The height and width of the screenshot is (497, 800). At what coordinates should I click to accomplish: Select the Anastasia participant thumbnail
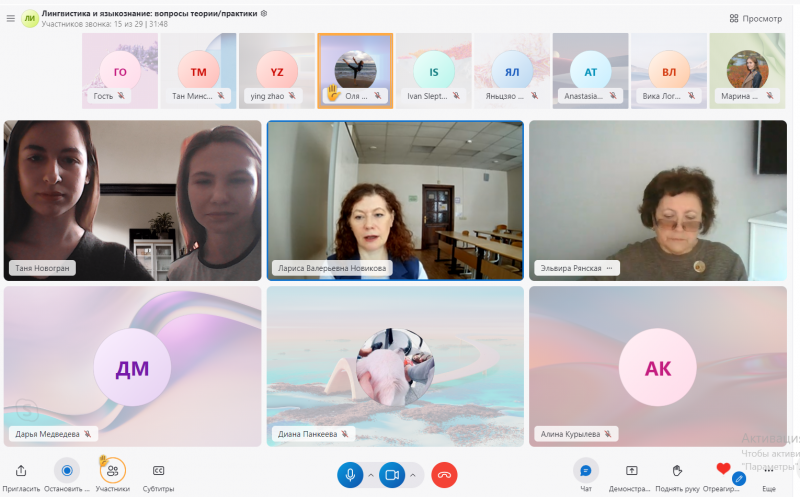coord(590,71)
